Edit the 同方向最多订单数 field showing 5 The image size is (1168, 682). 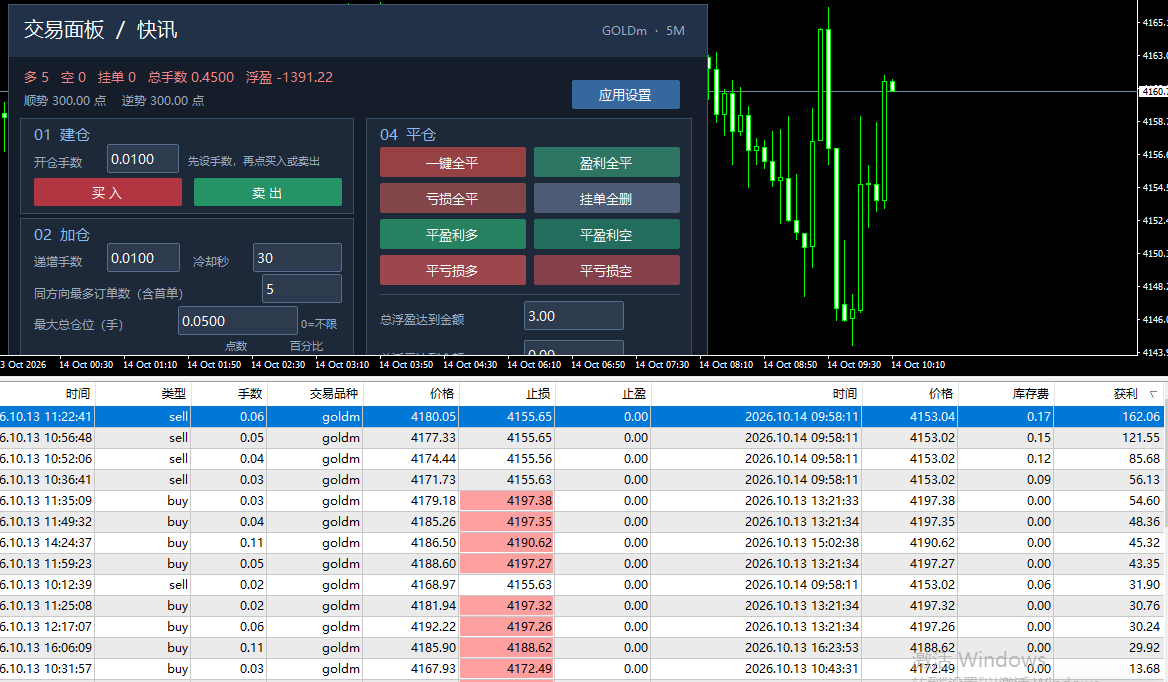coord(302,289)
